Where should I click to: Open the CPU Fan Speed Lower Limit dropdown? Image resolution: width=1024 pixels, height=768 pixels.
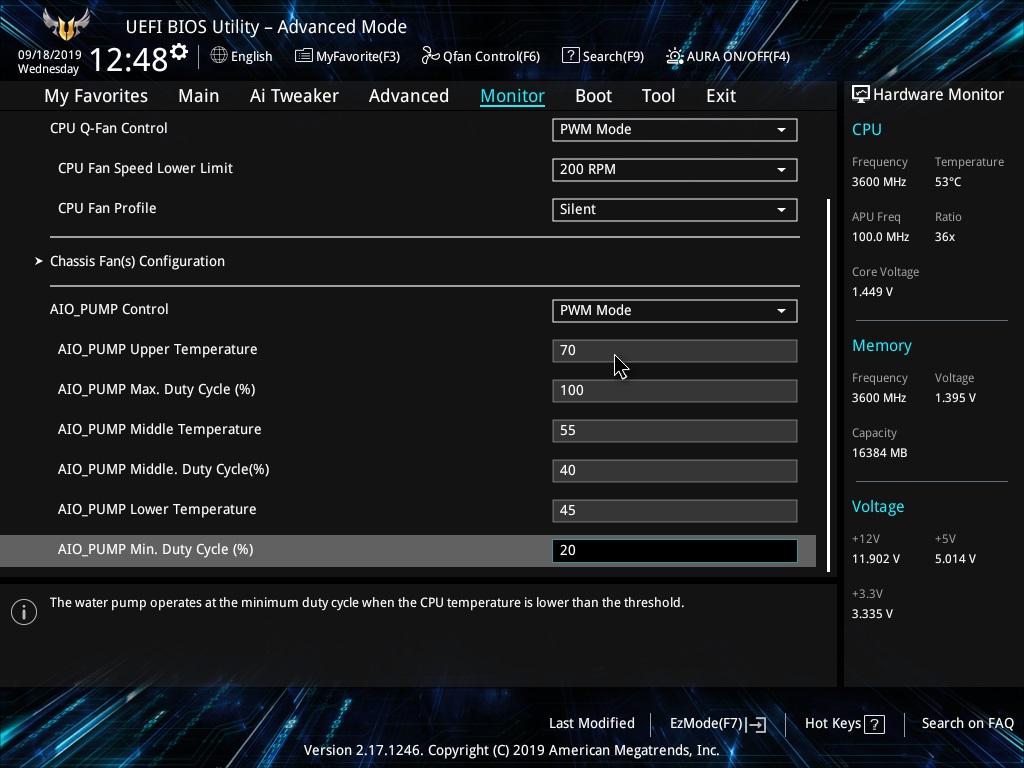674,170
